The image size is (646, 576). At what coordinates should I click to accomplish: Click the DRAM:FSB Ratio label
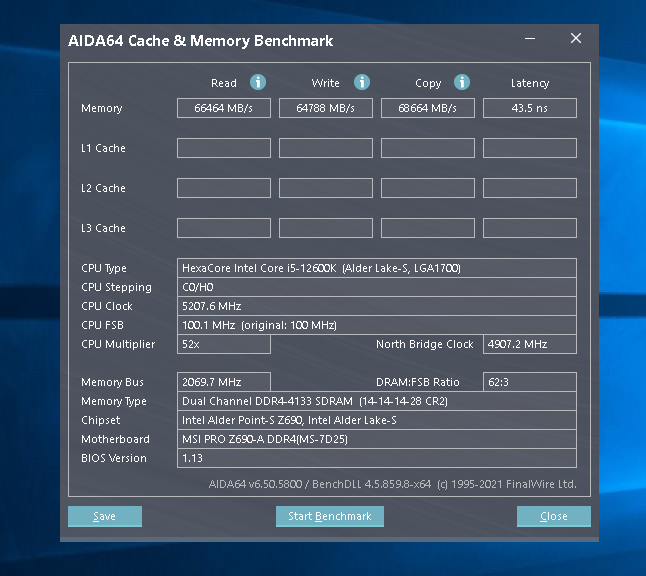click(x=418, y=382)
